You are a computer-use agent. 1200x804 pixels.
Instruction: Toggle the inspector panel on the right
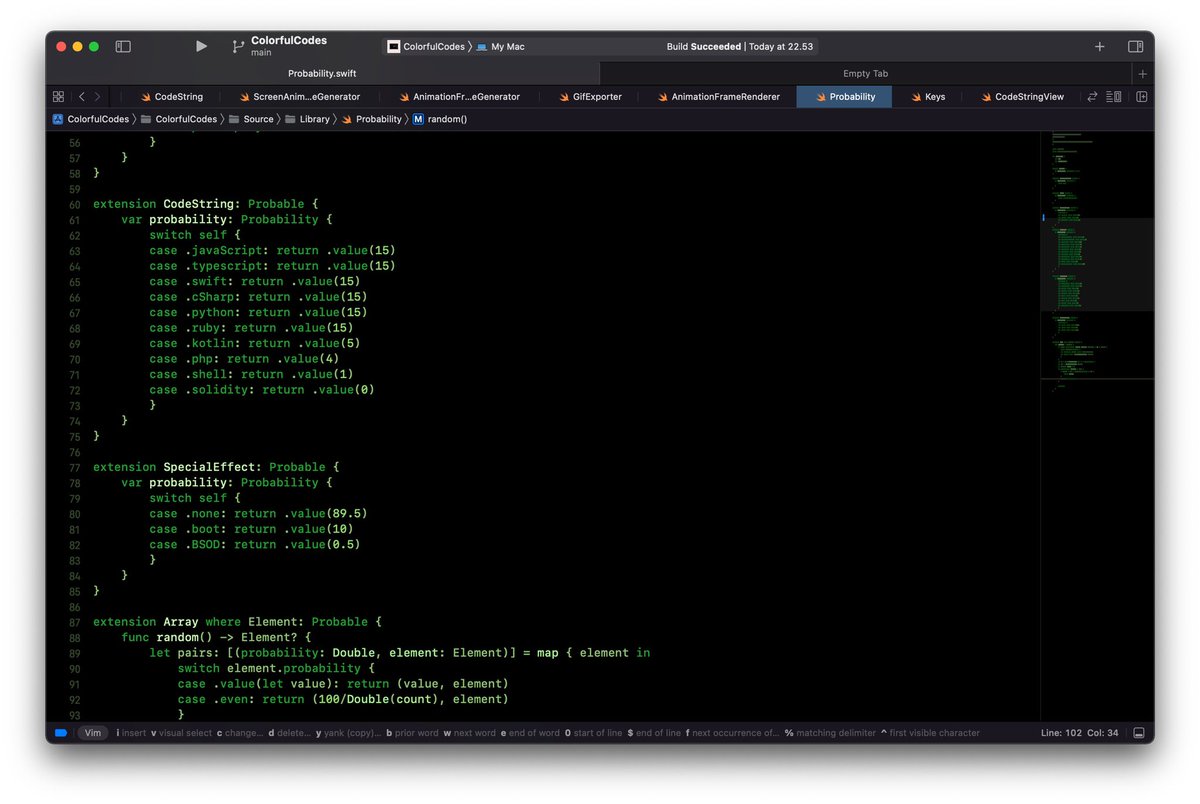(x=1136, y=46)
